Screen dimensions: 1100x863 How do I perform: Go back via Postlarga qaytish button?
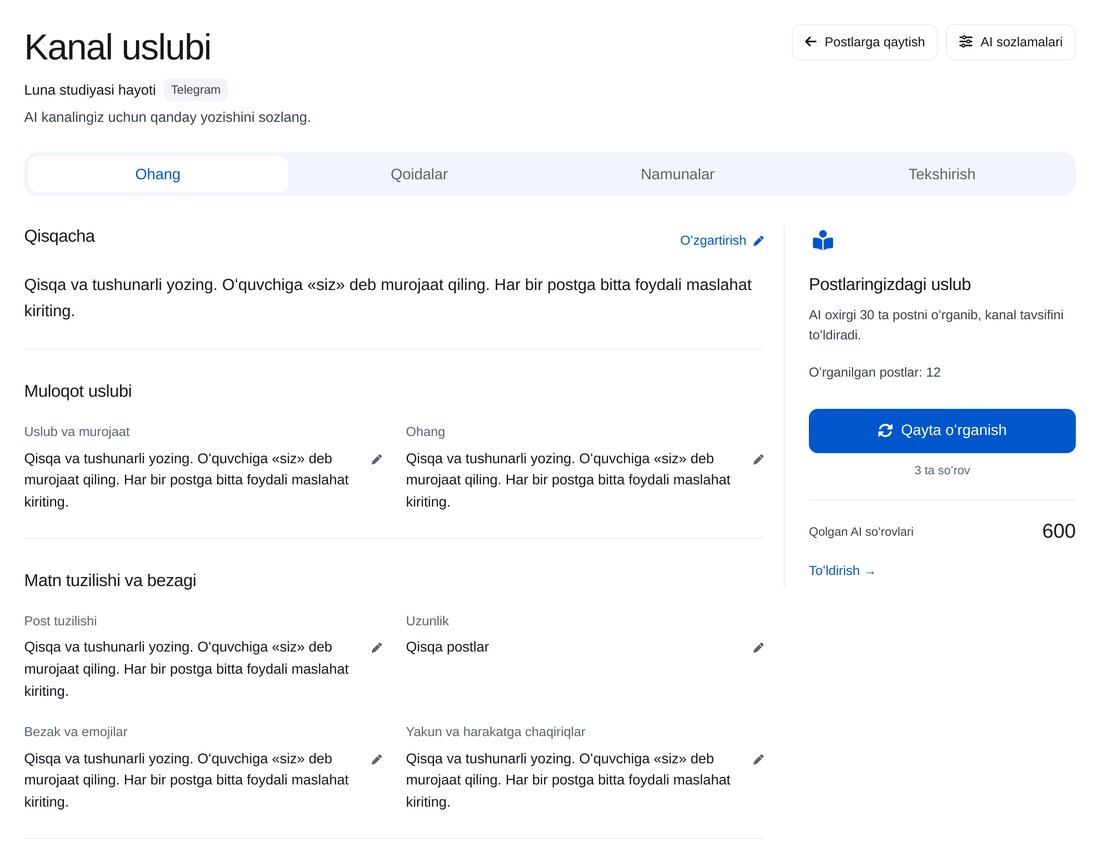click(x=864, y=42)
